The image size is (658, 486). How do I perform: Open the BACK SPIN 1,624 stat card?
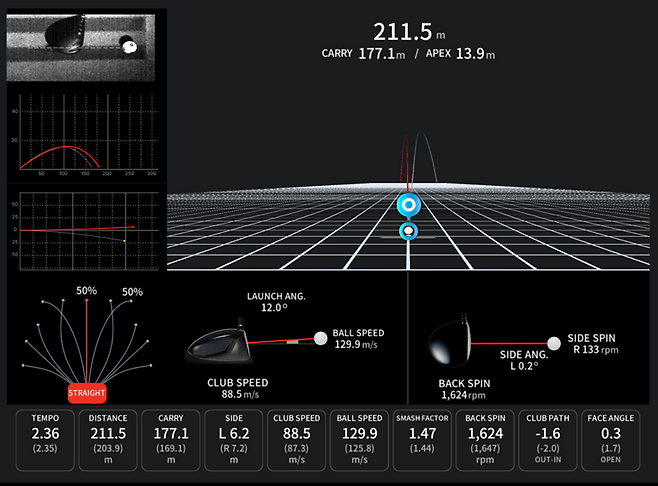[x=485, y=440]
